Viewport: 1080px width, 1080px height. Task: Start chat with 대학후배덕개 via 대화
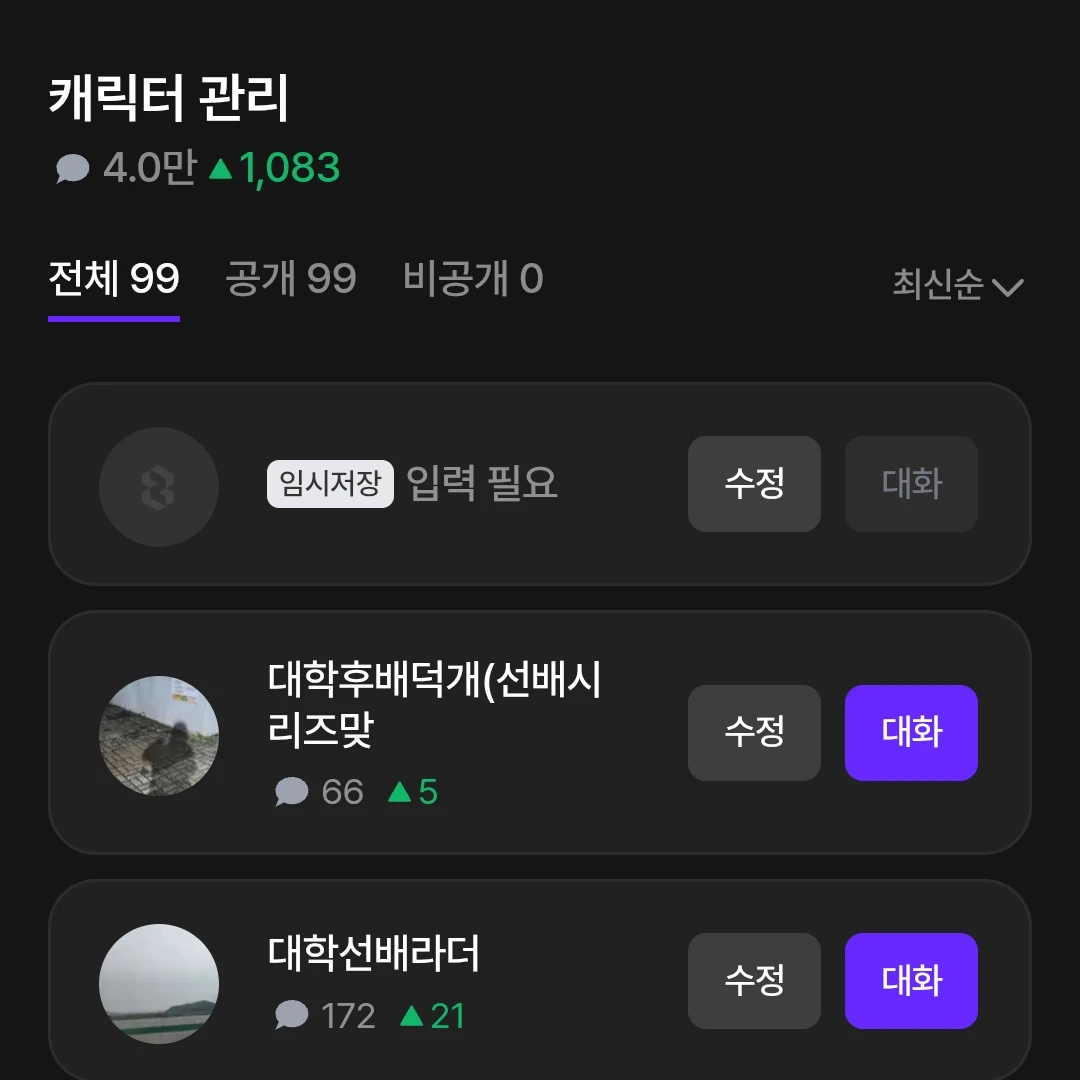(x=911, y=733)
